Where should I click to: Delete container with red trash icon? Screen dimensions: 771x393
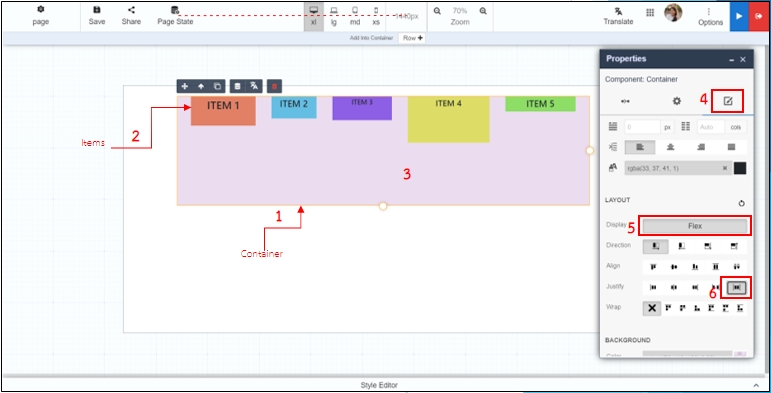pyautogui.click(x=274, y=86)
